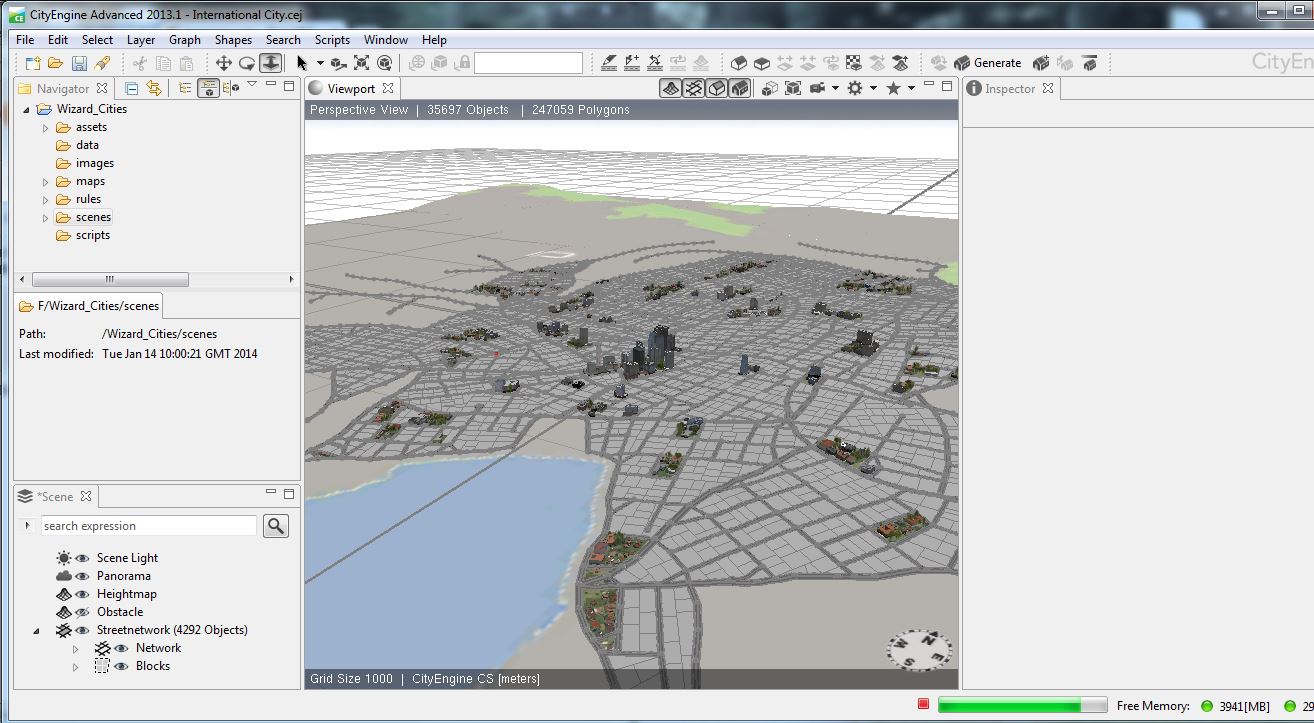Select the Viewport tab
This screenshot has height=723, width=1314.
coord(351,88)
